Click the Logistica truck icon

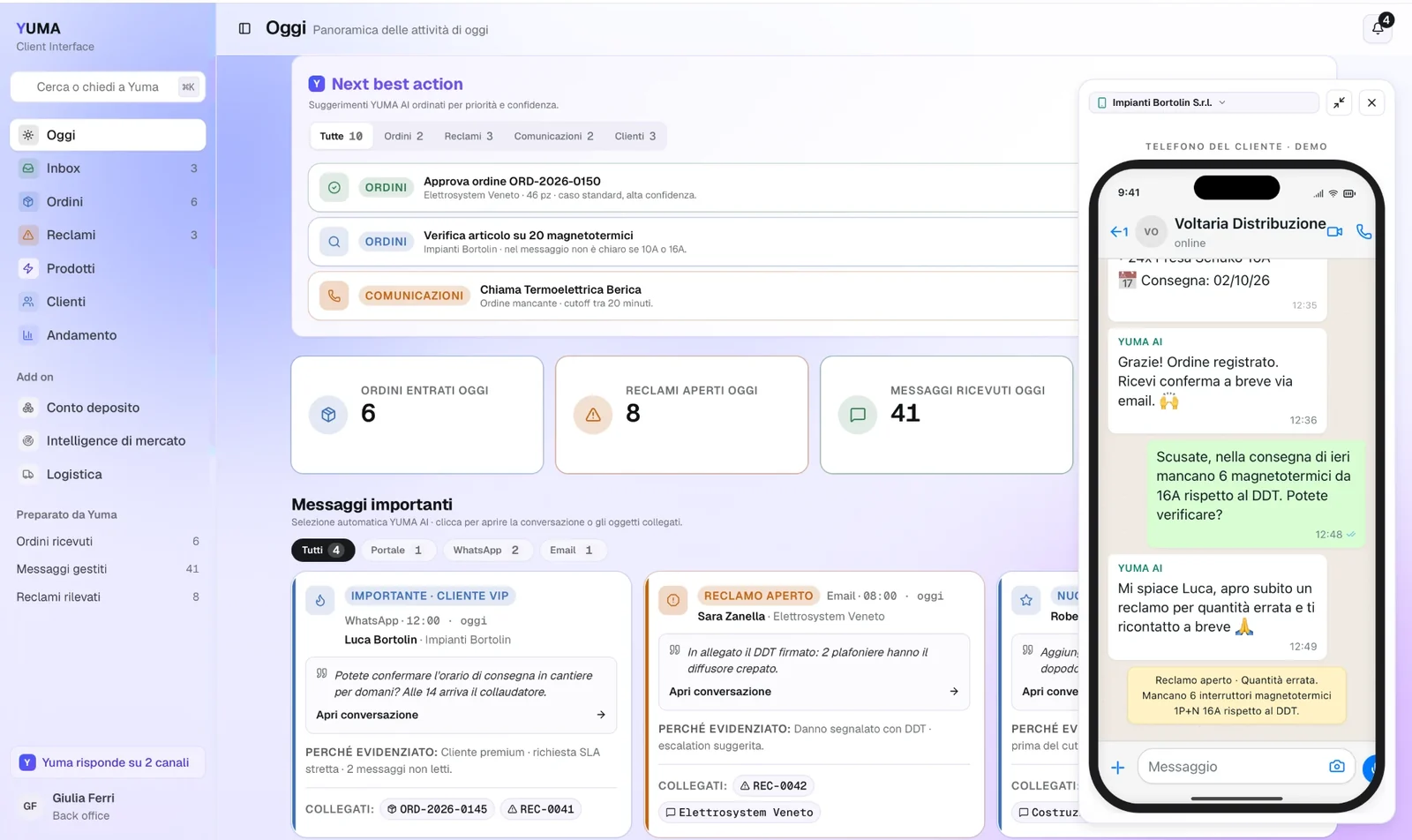(x=28, y=474)
